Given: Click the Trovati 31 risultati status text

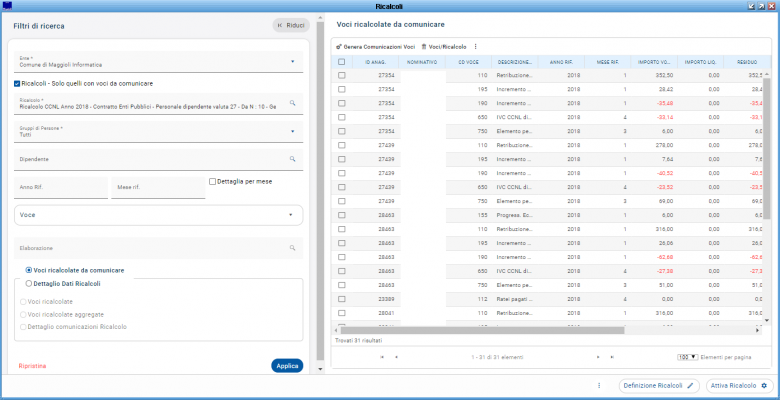Looking at the screenshot, I should 359,341.
